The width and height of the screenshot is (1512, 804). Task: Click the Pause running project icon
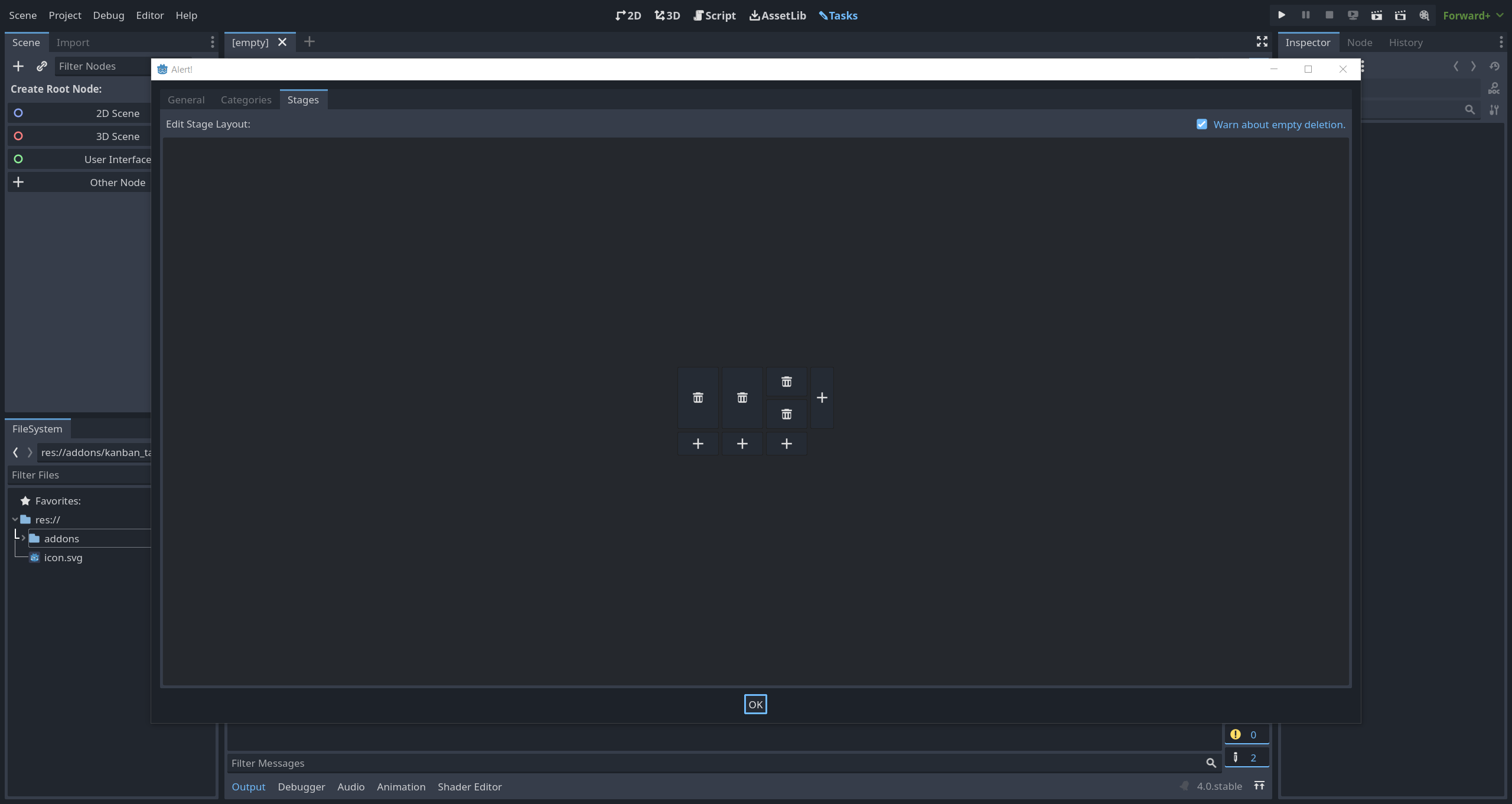click(x=1305, y=15)
